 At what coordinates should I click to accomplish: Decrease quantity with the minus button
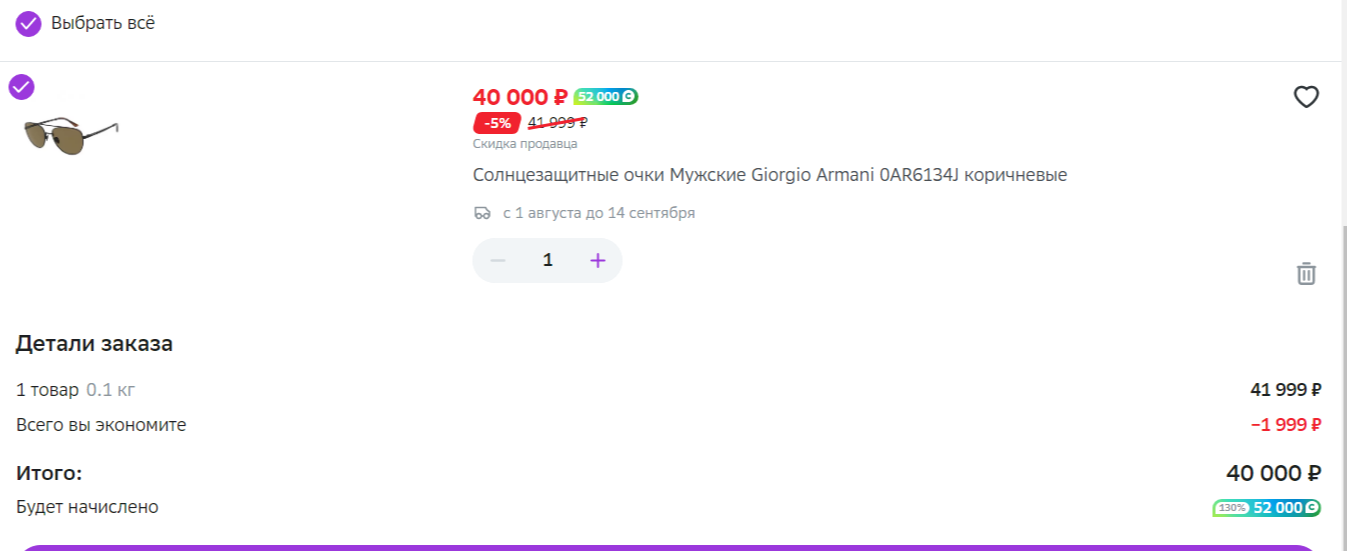coord(498,261)
